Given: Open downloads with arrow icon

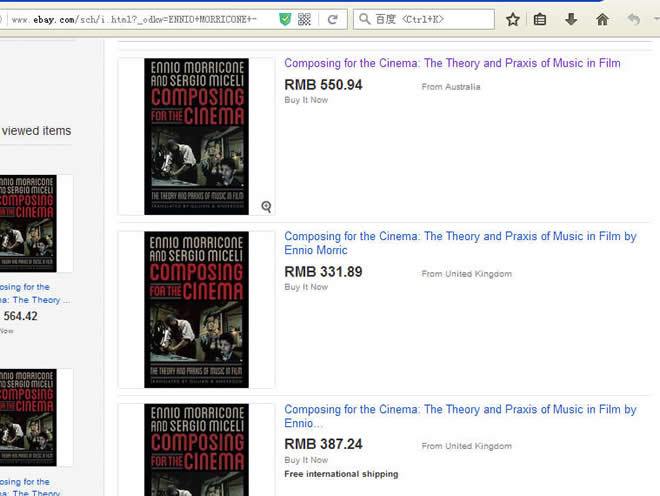Looking at the screenshot, I should [571, 19].
